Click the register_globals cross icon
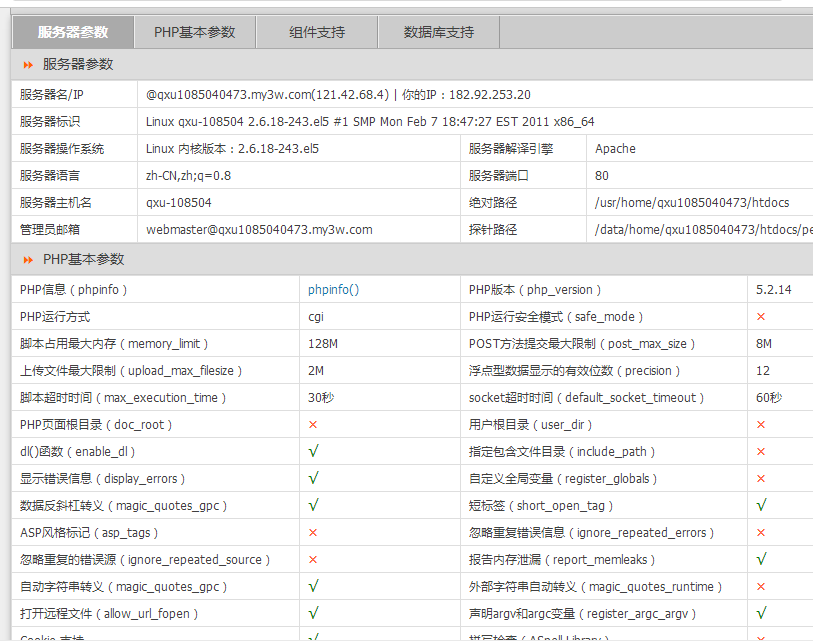Screen dimensions: 813x641 pyautogui.click(x=761, y=479)
